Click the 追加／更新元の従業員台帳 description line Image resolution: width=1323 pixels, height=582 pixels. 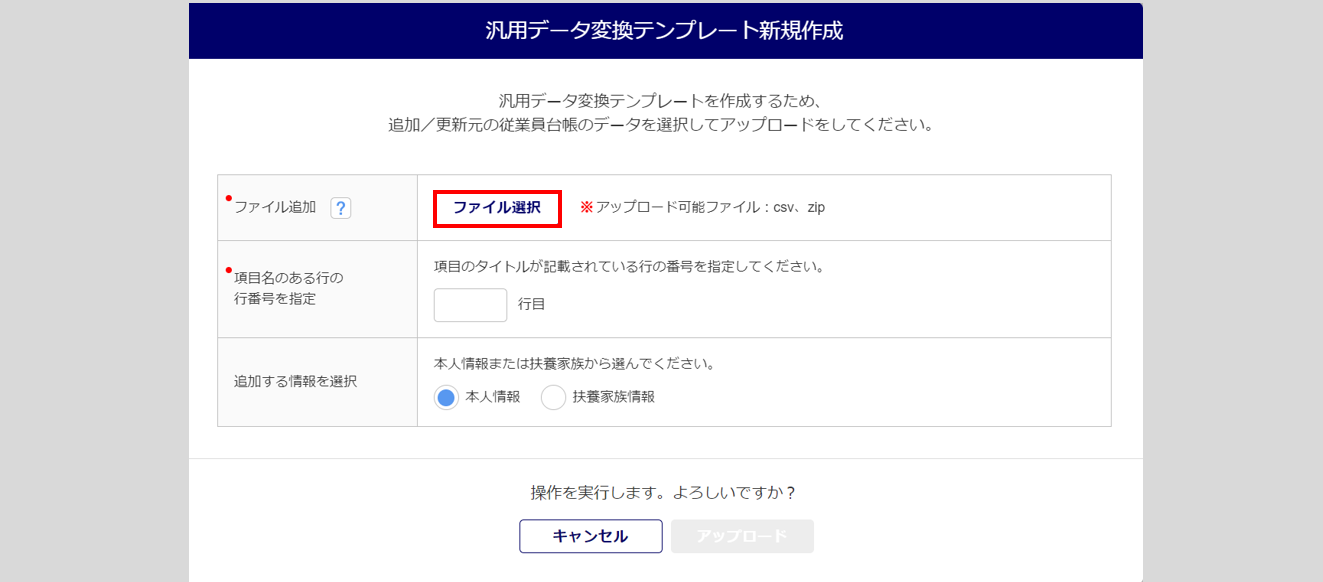(660, 127)
